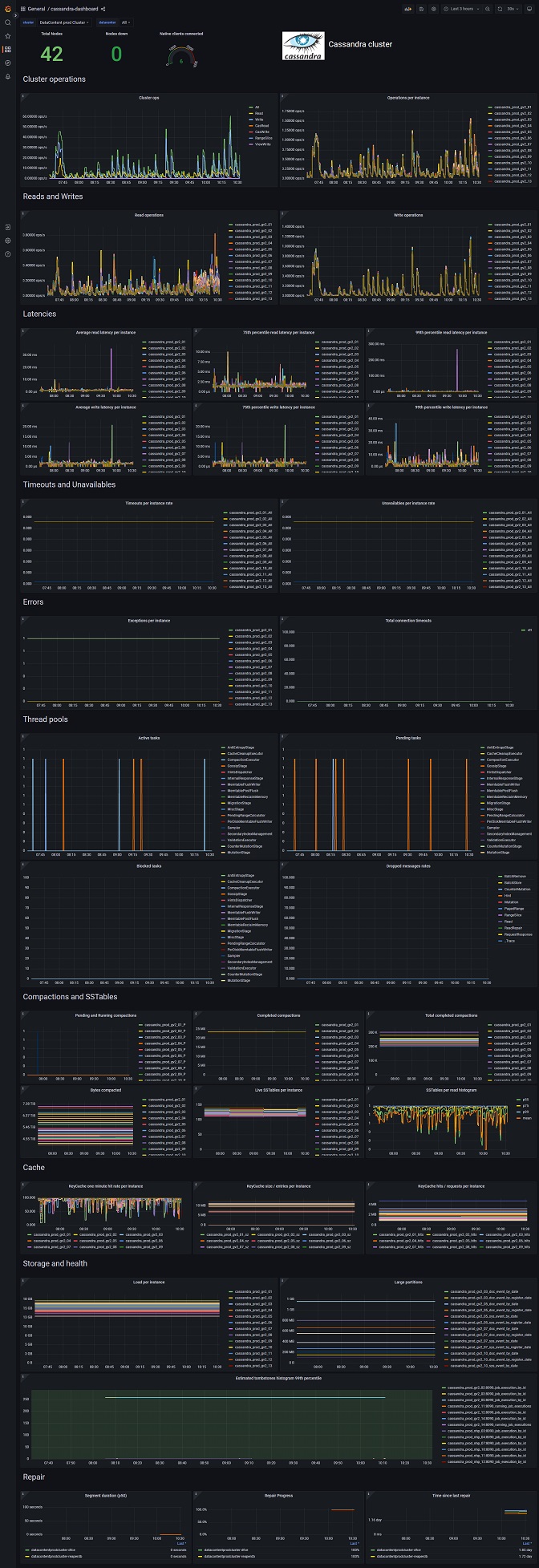Collapse the Cluster operations row
The width and height of the screenshot is (539, 1568).
click(x=54, y=79)
